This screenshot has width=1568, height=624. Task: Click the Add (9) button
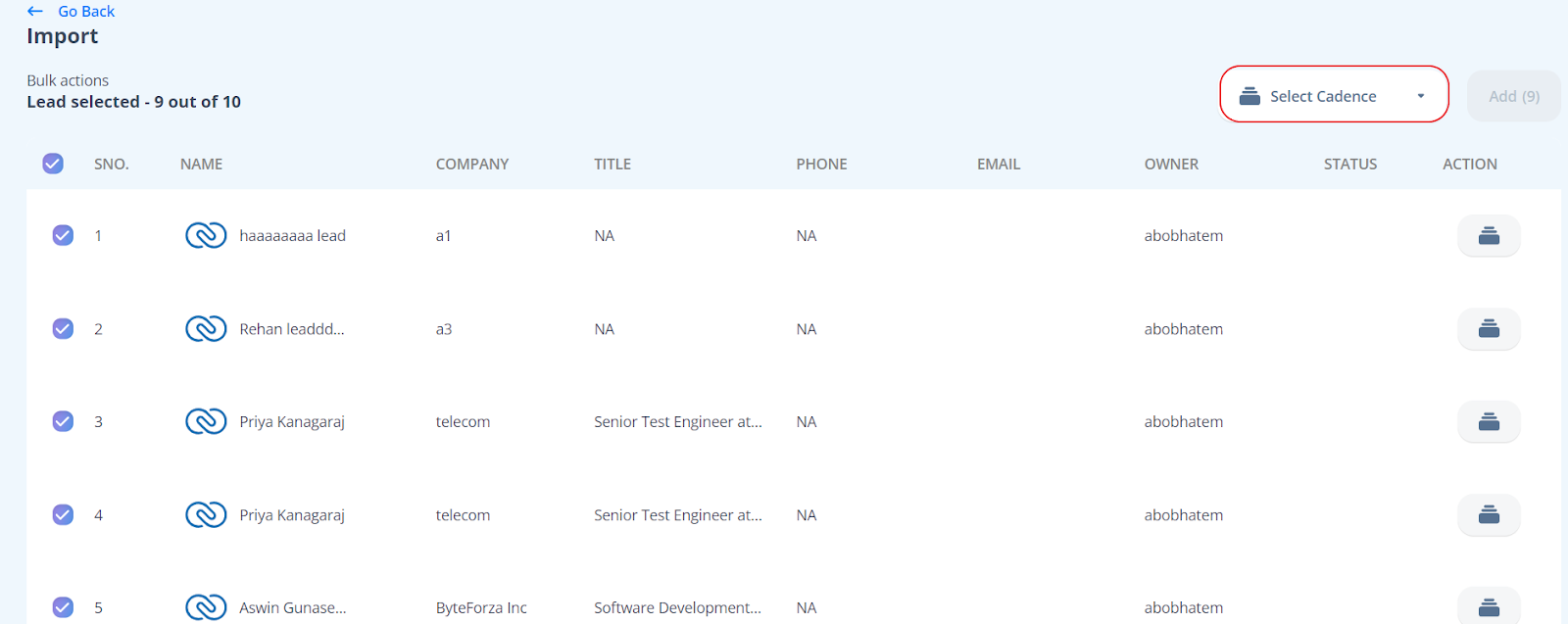(1513, 96)
